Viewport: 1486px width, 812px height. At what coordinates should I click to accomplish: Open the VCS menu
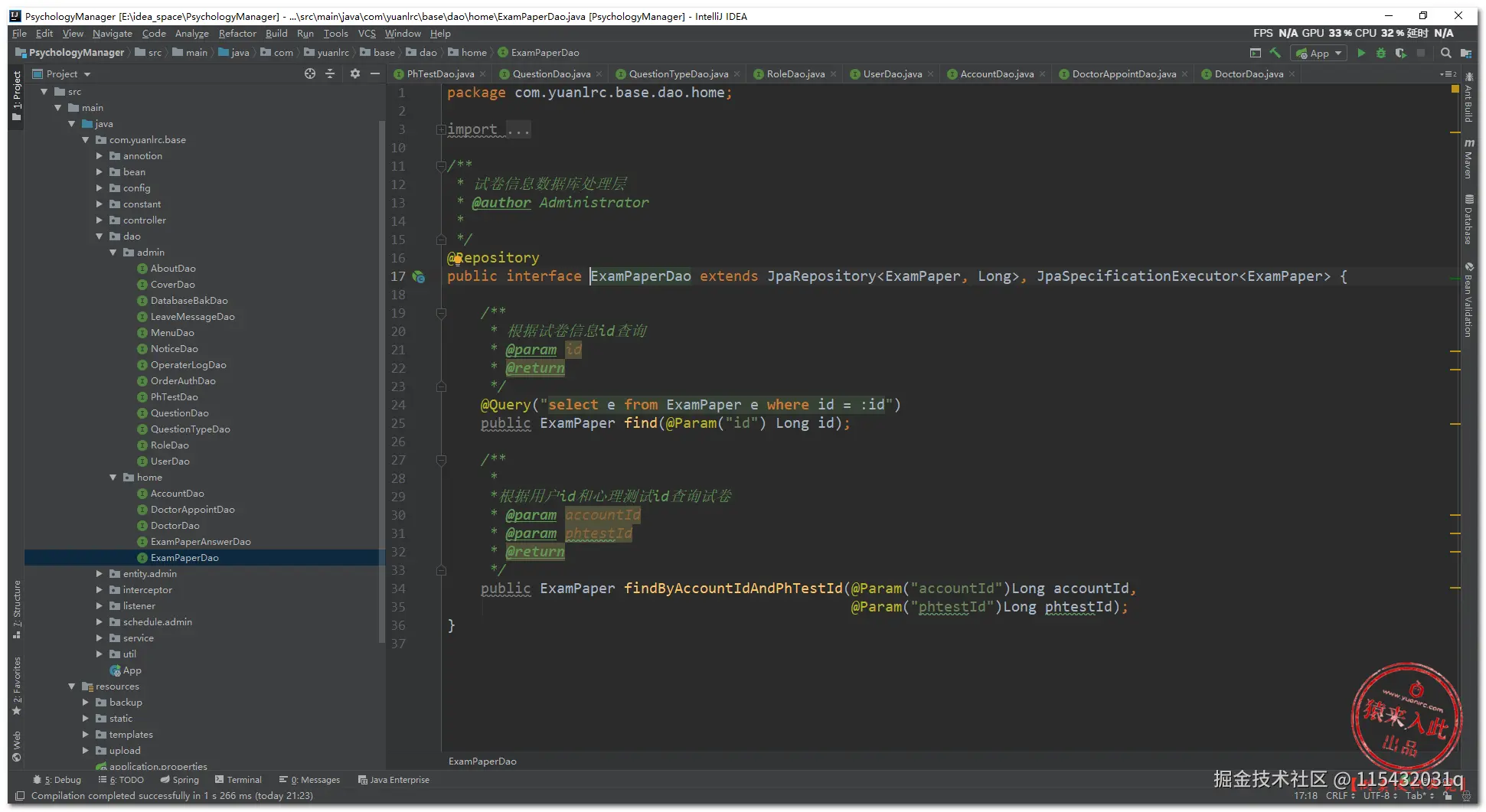click(367, 34)
